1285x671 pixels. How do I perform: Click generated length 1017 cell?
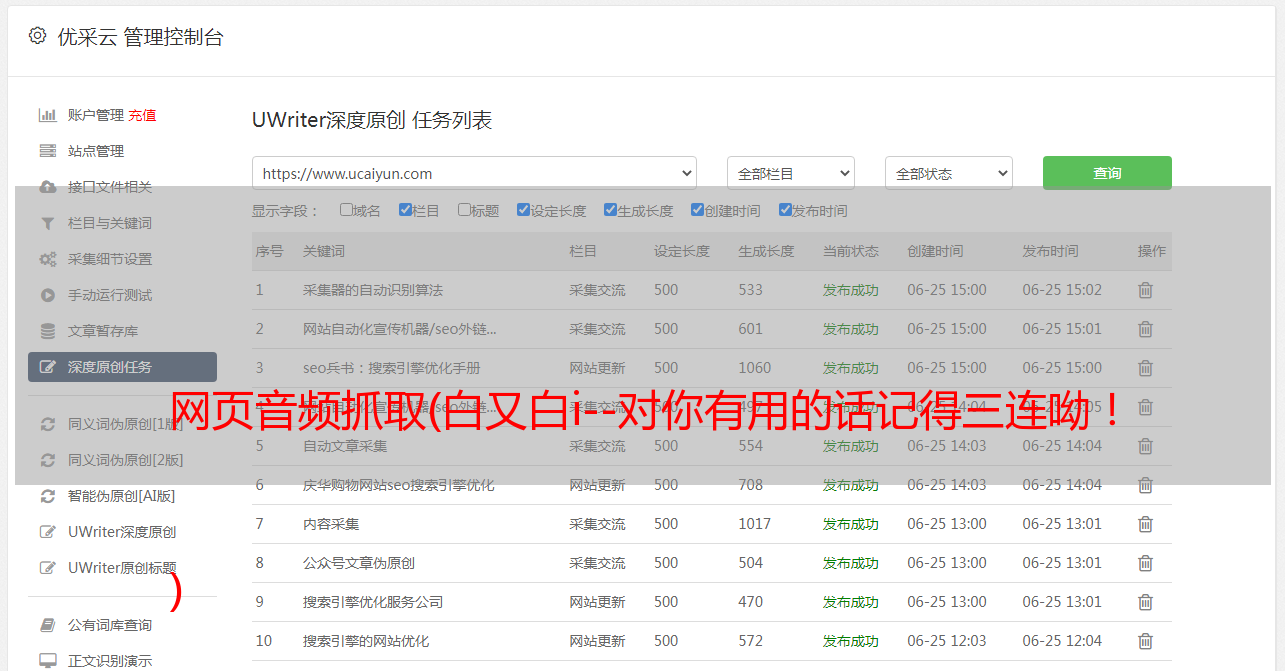click(755, 524)
